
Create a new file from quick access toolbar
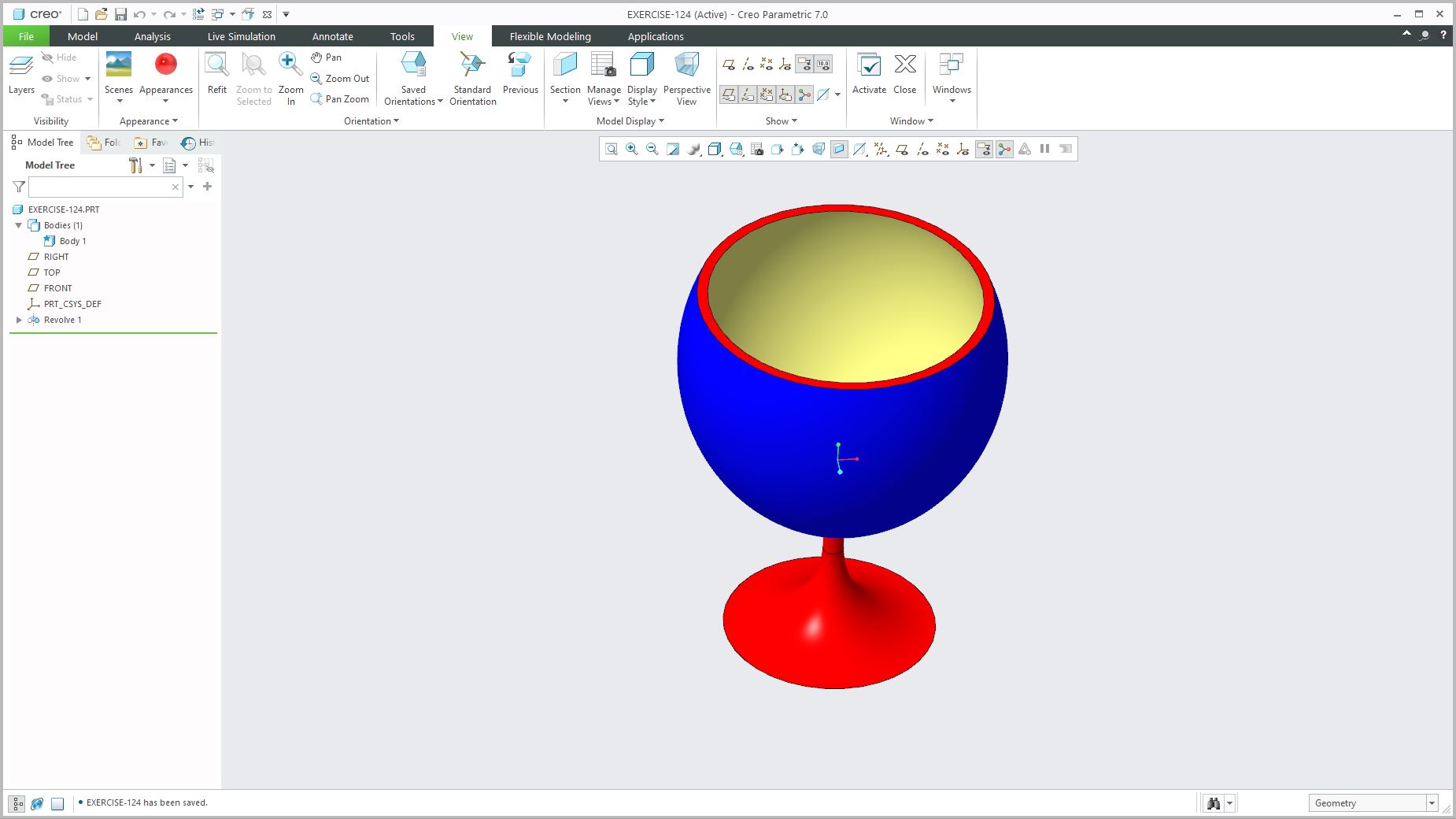coord(83,14)
